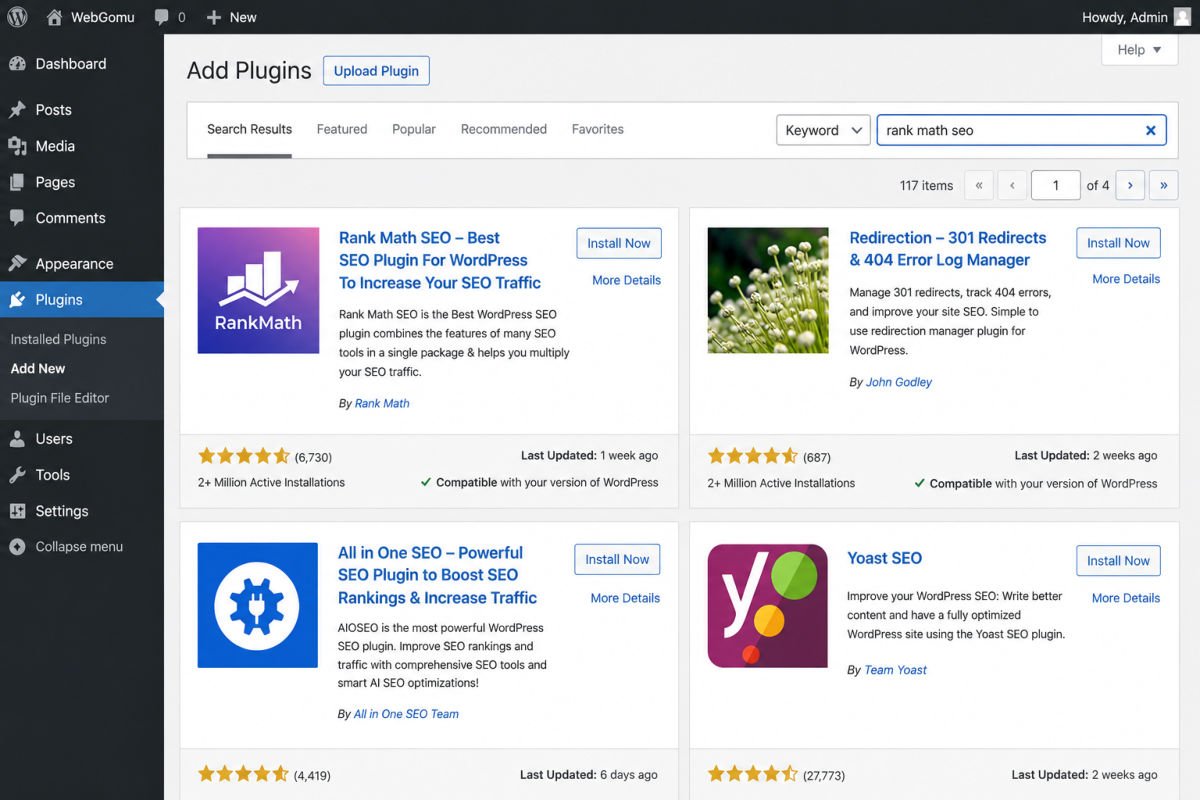Open Rank Math SEO plugin title link
This screenshot has width=1200, height=800.
(440, 260)
